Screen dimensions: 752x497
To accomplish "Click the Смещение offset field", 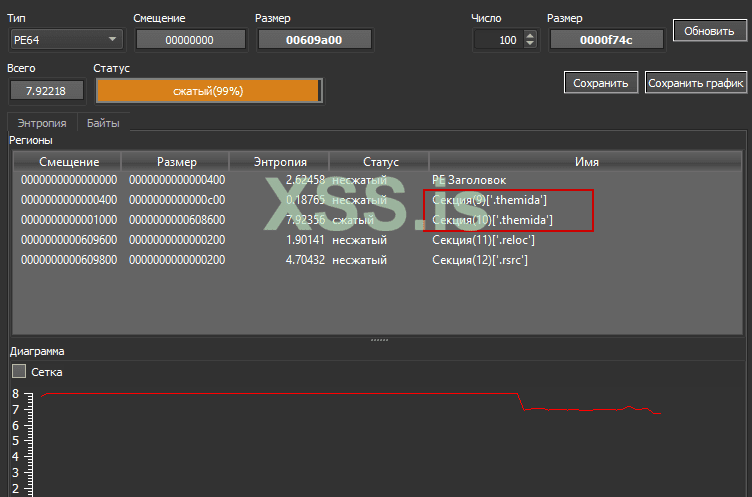I will click(x=190, y=40).
